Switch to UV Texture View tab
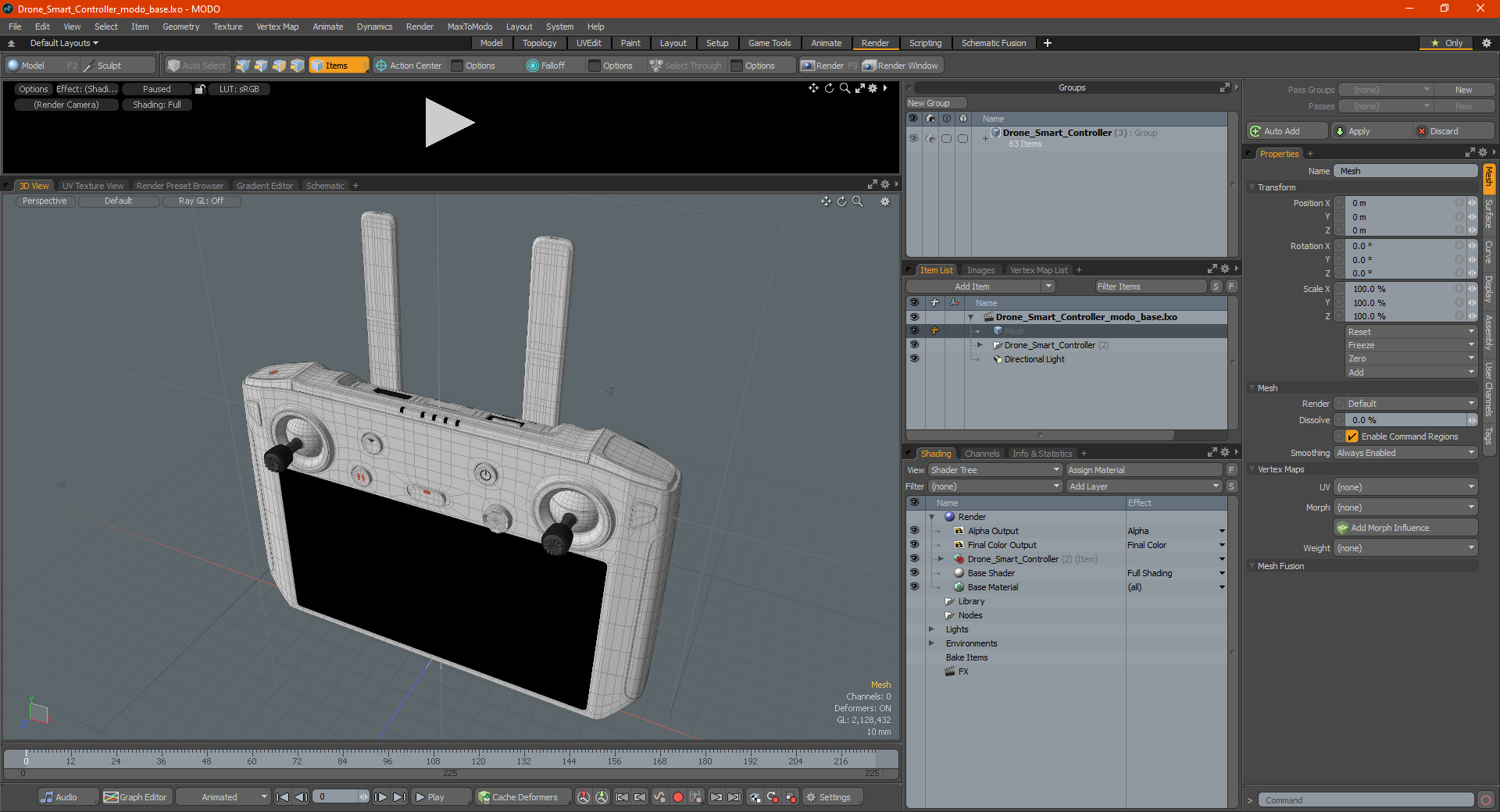This screenshot has height=812, width=1500. [x=93, y=186]
